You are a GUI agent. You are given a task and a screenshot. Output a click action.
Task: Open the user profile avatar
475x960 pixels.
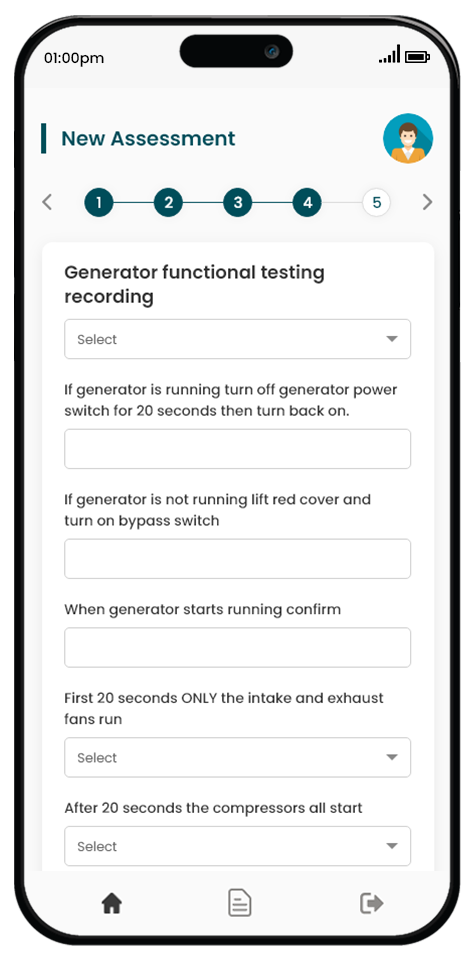408,138
